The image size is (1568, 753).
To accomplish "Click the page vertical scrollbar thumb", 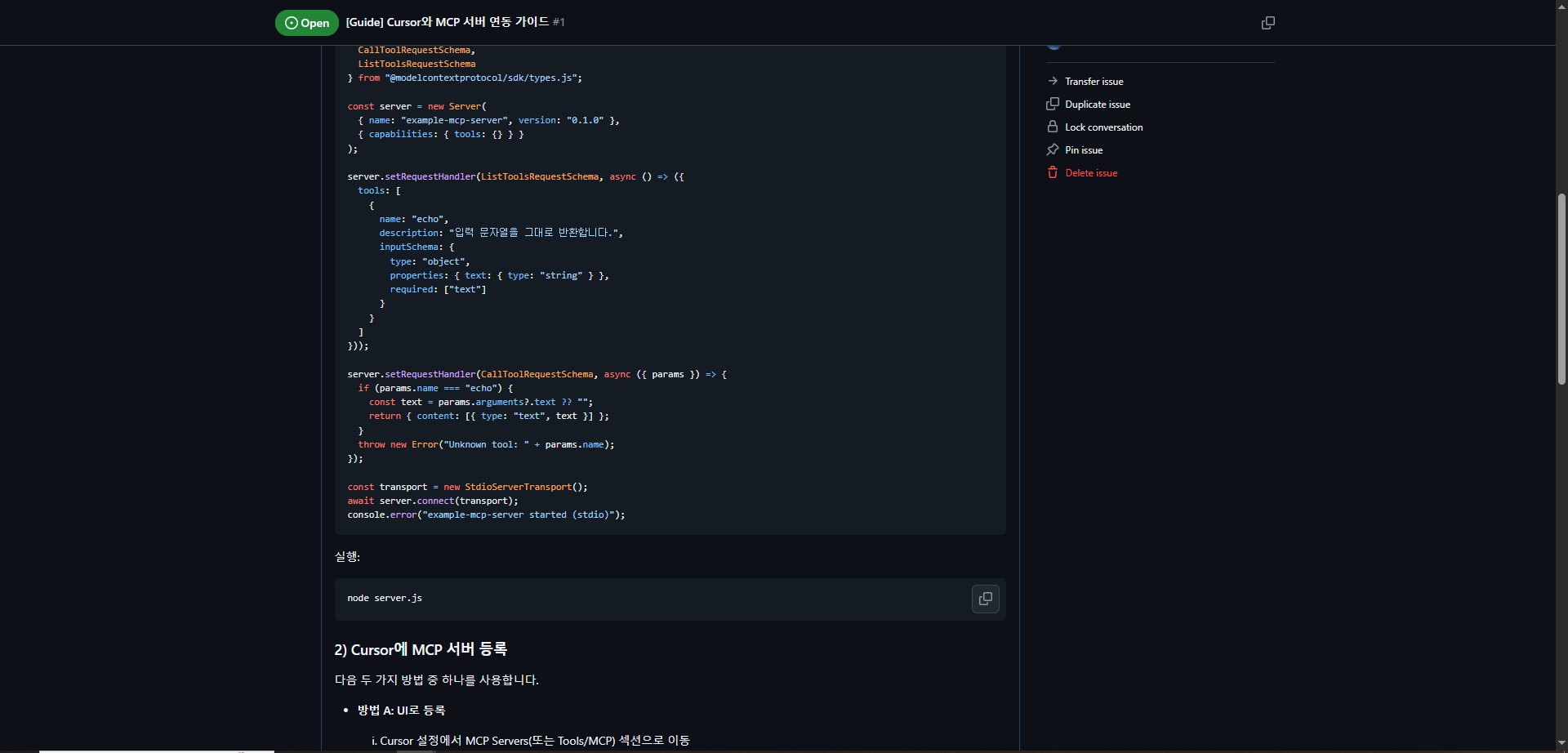I will click(x=1561, y=289).
